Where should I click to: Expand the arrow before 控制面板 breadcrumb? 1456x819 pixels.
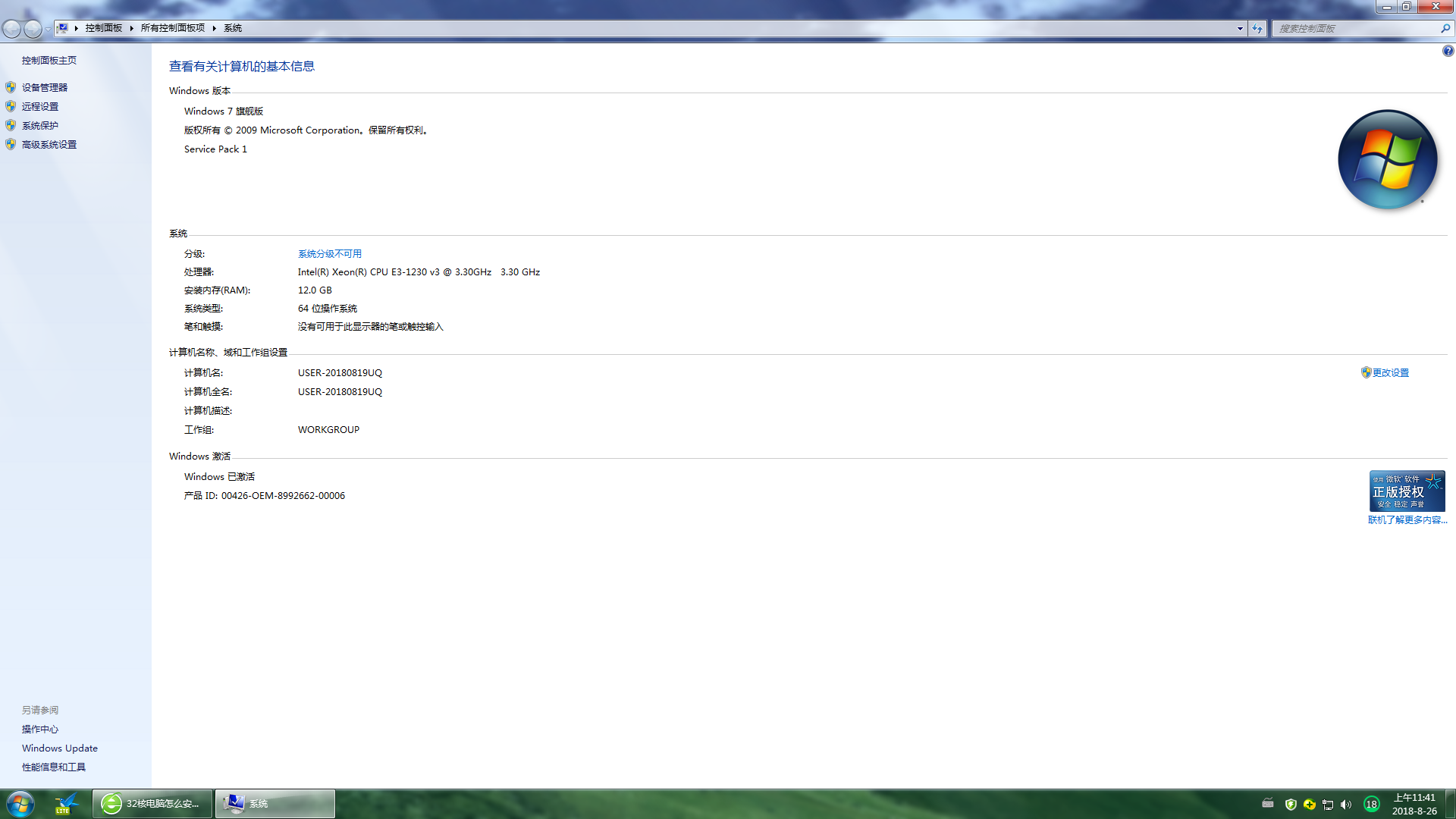(x=77, y=28)
